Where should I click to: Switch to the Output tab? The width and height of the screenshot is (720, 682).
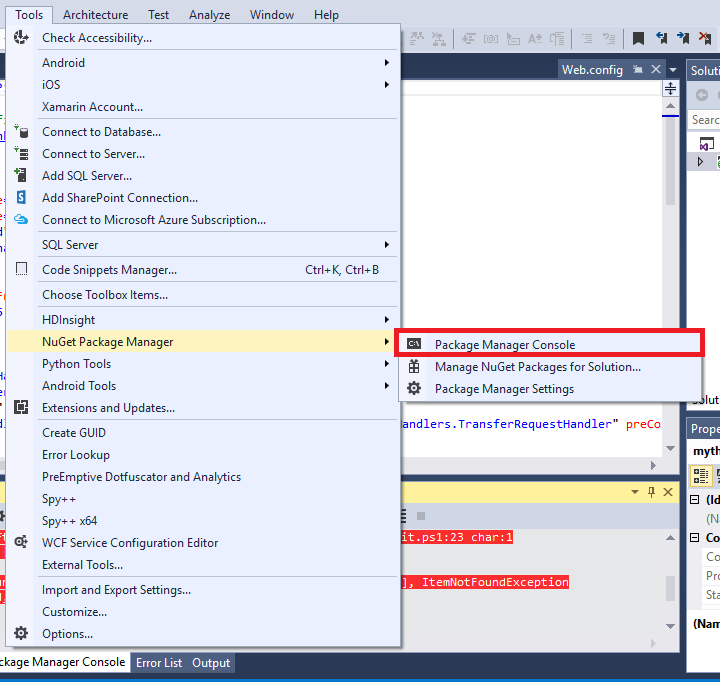click(x=211, y=662)
